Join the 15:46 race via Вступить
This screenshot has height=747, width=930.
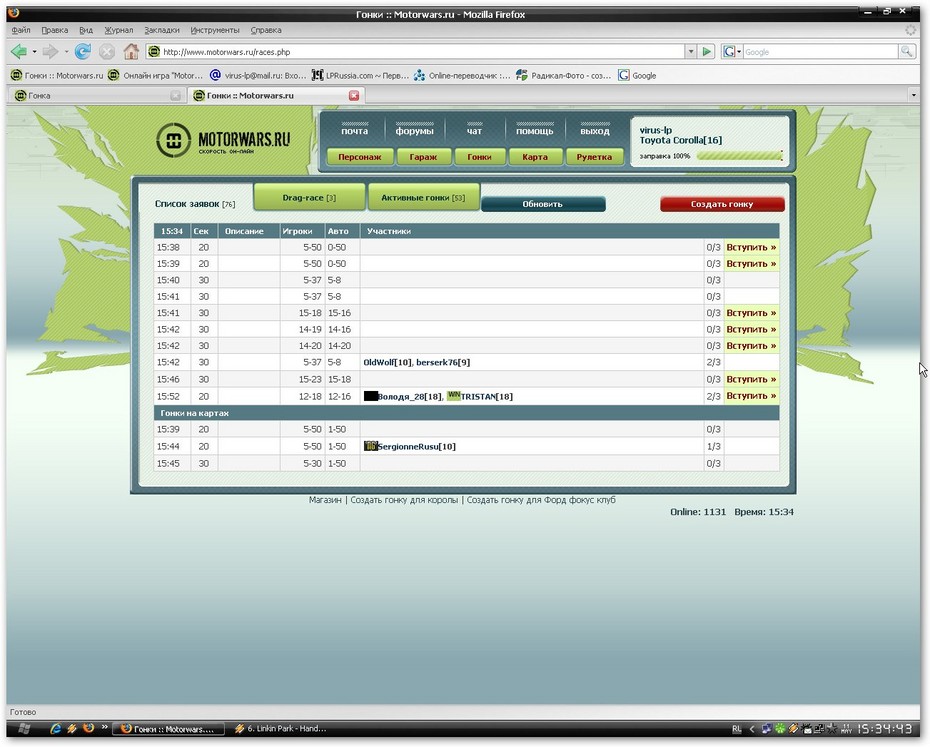click(751, 379)
